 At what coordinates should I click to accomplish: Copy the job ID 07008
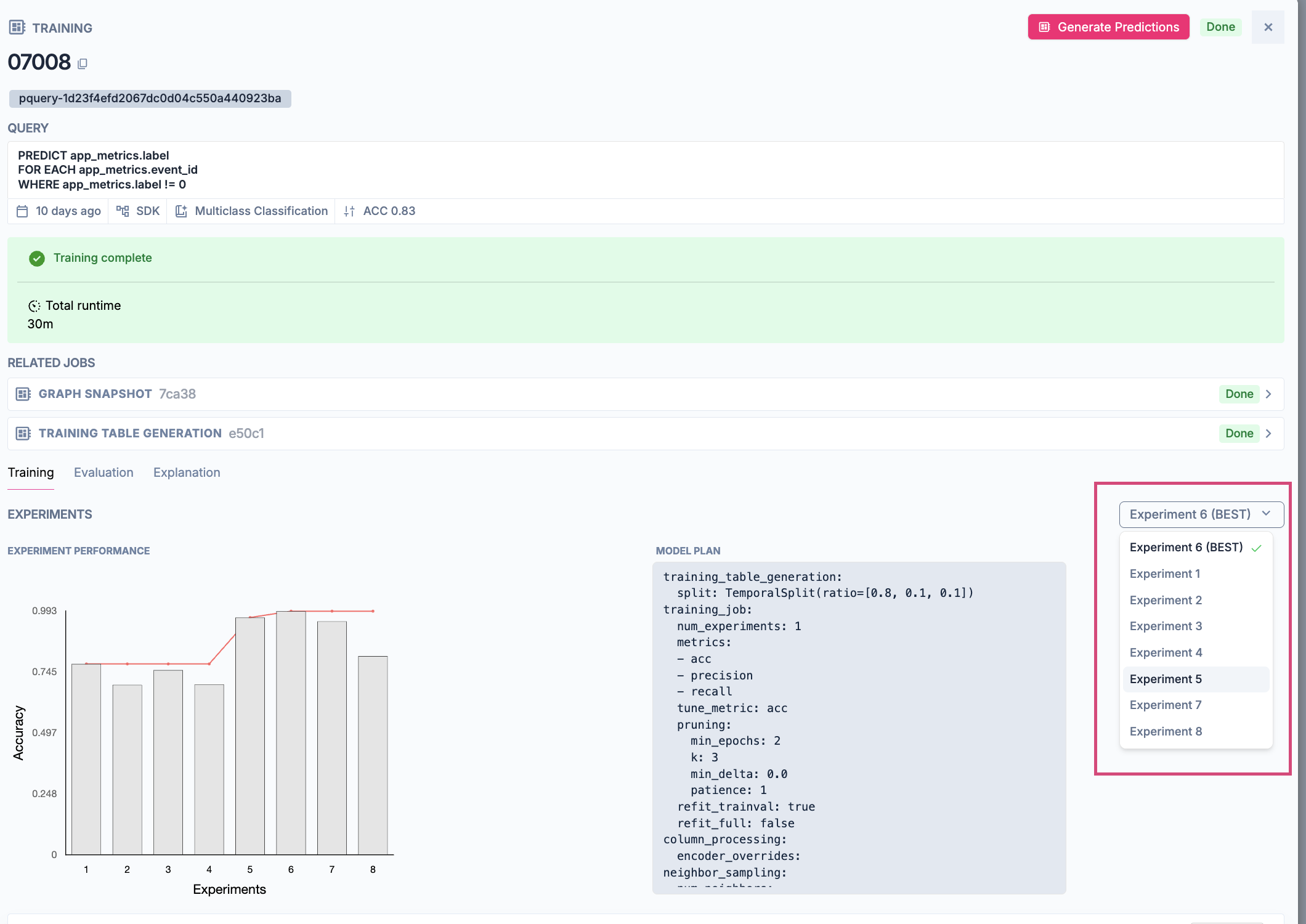pos(83,63)
